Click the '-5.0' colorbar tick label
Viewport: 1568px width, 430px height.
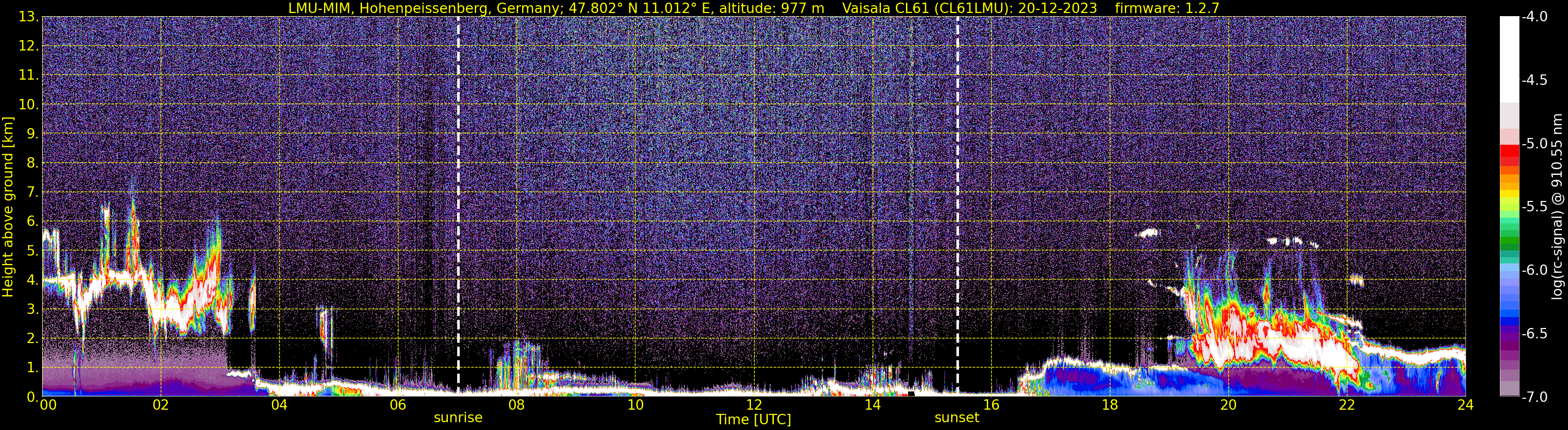point(1534,144)
